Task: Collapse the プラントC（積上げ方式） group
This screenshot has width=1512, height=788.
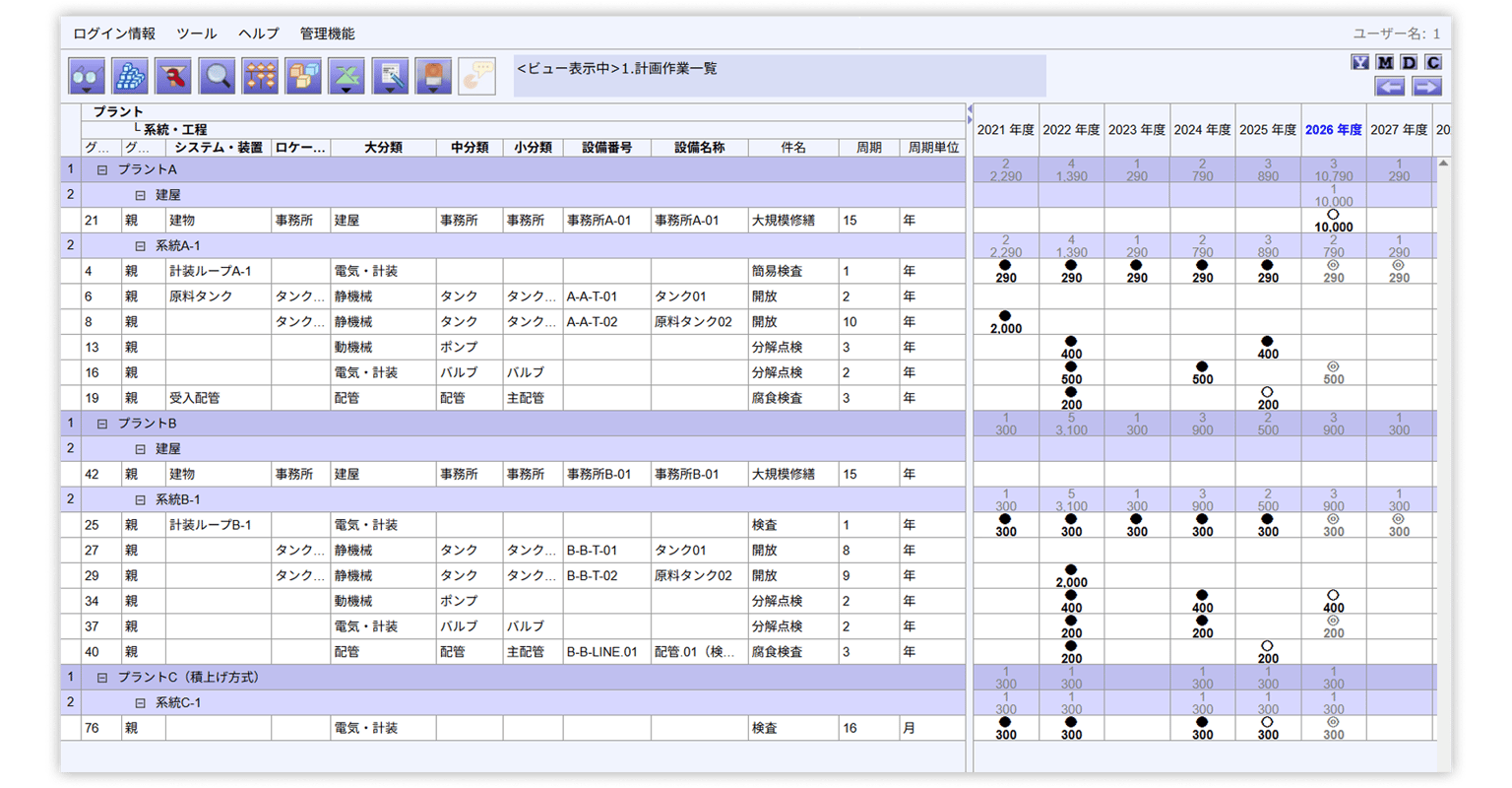Action: coord(101,678)
